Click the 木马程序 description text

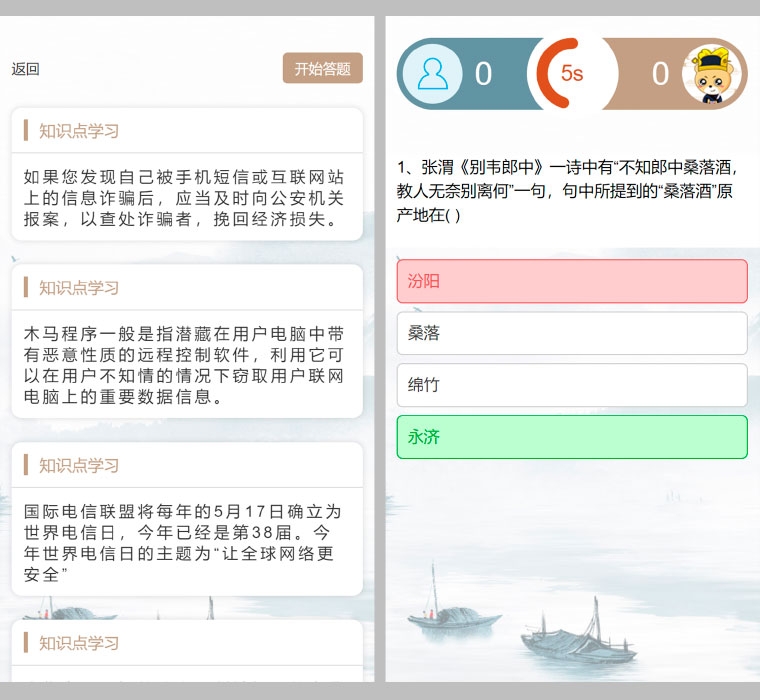(186, 364)
